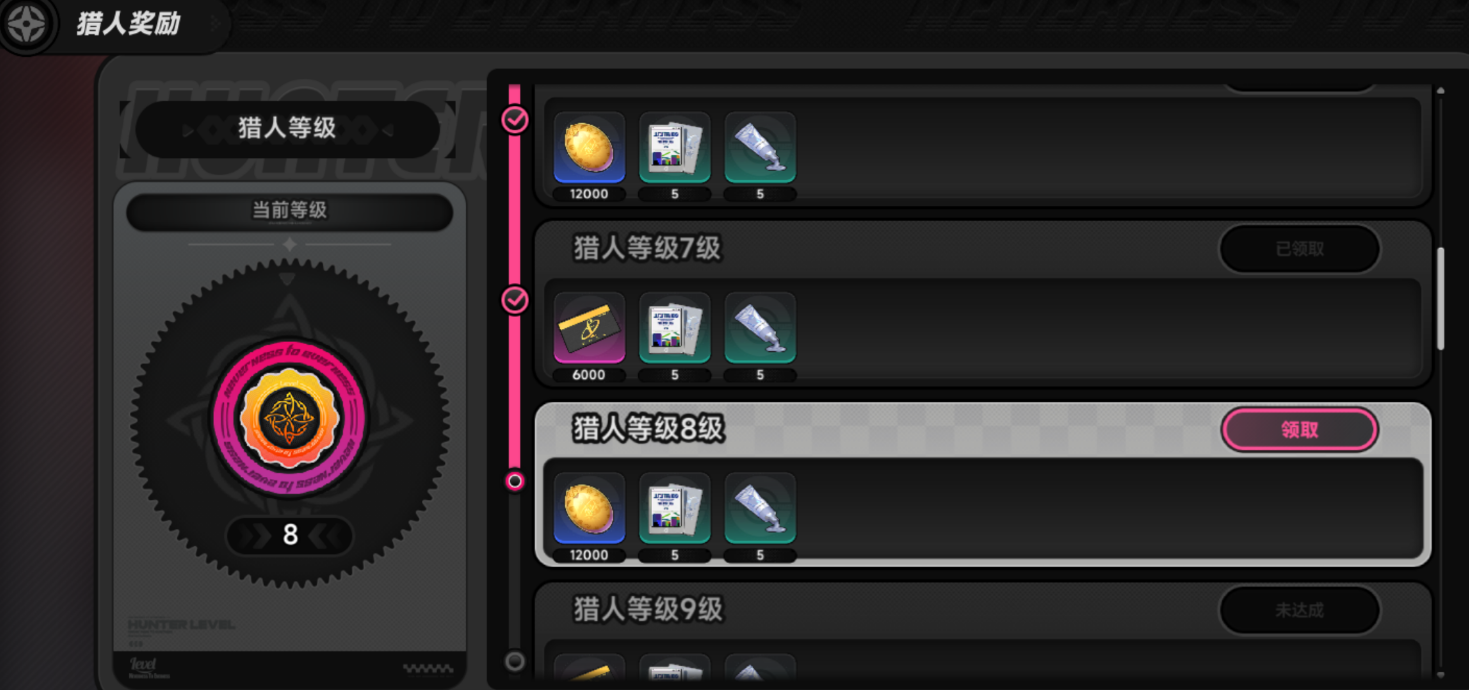Image resolution: width=1469 pixels, height=690 pixels.
Task: Tap the paint tube item in level 8 row
Action: (x=760, y=508)
